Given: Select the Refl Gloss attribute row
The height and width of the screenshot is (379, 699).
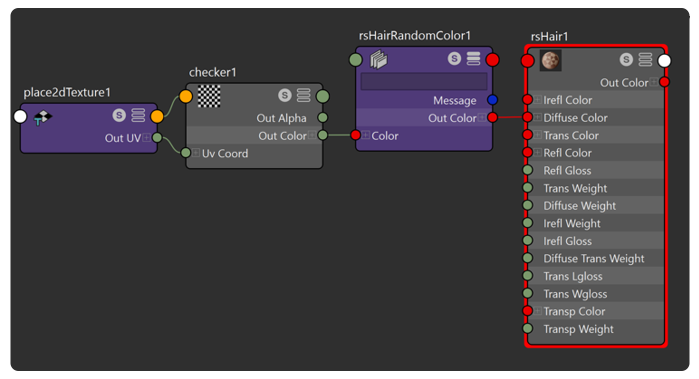Looking at the screenshot, I should (x=596, y=170).
